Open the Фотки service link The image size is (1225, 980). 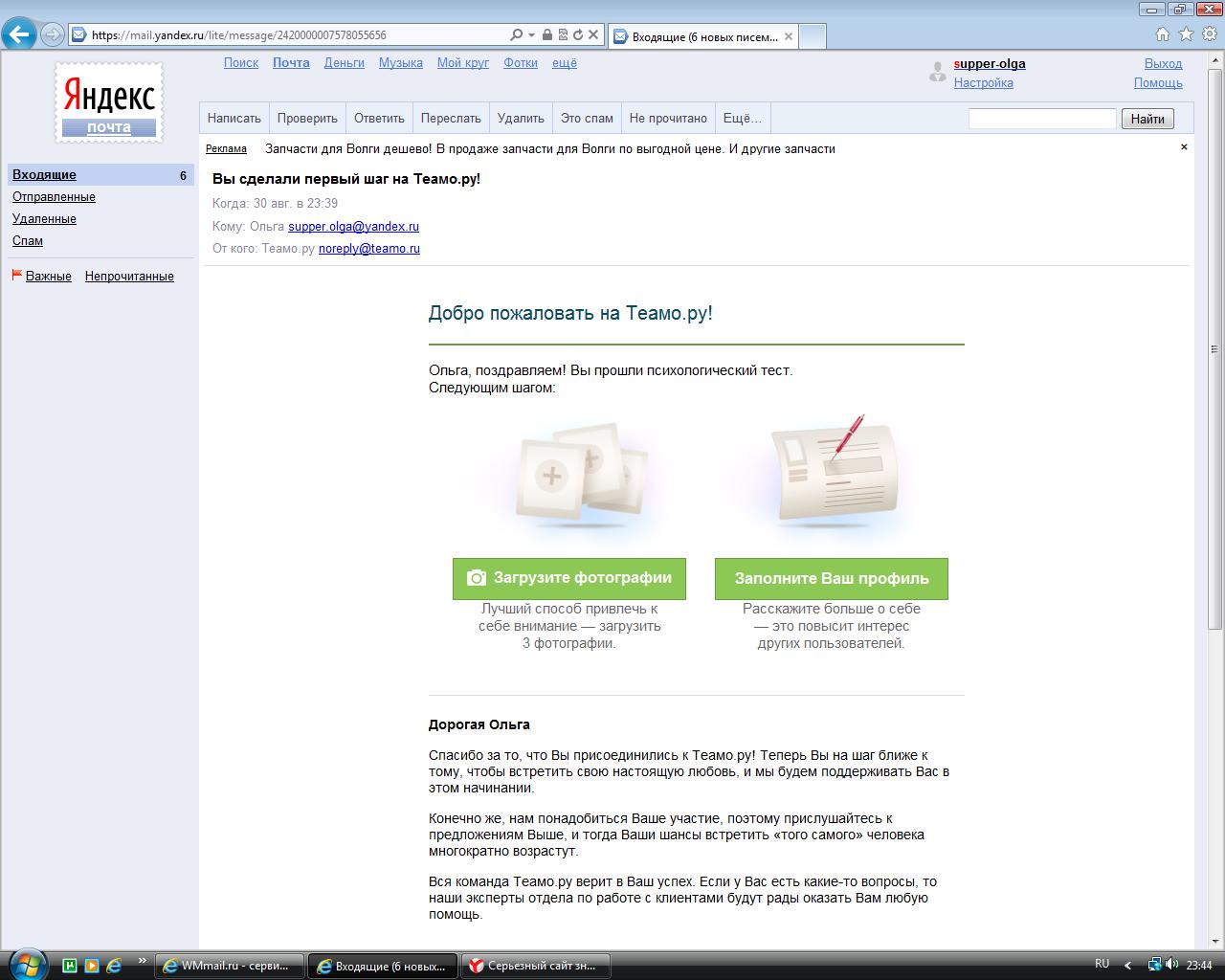(521, 63)
